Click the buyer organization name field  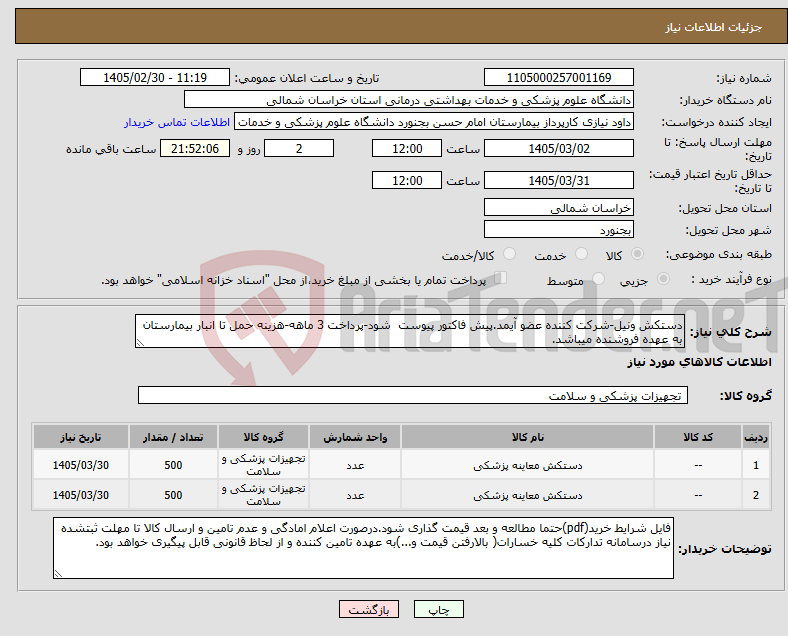point(409,99)
